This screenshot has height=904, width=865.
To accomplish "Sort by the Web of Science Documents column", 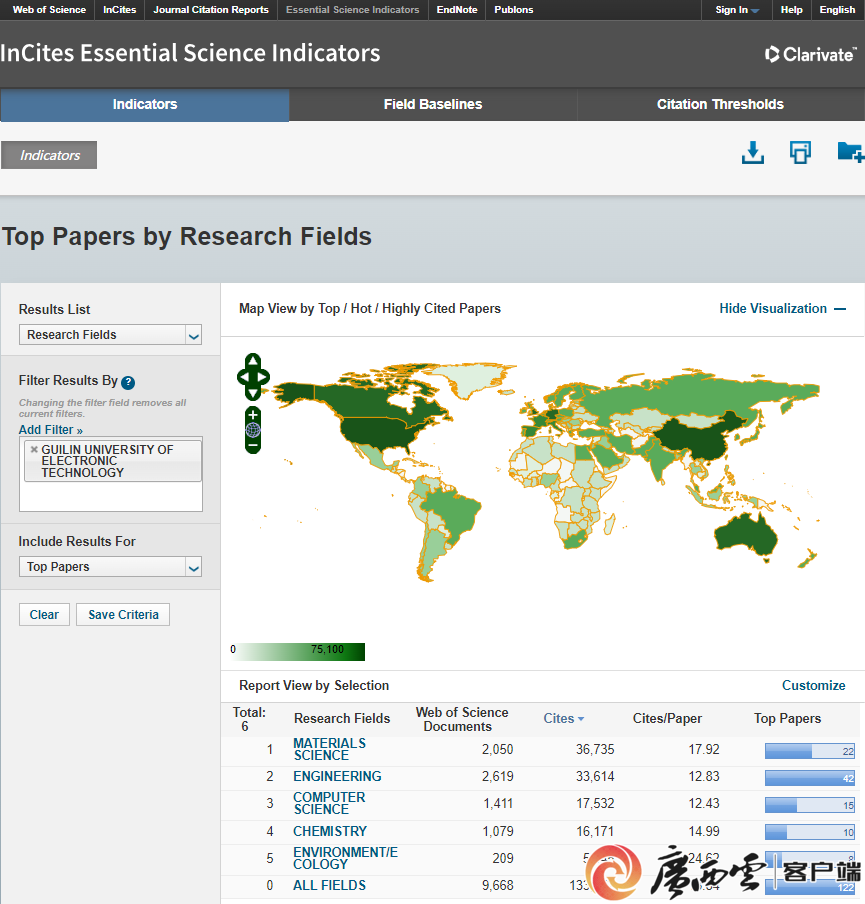I will (461, 719).
